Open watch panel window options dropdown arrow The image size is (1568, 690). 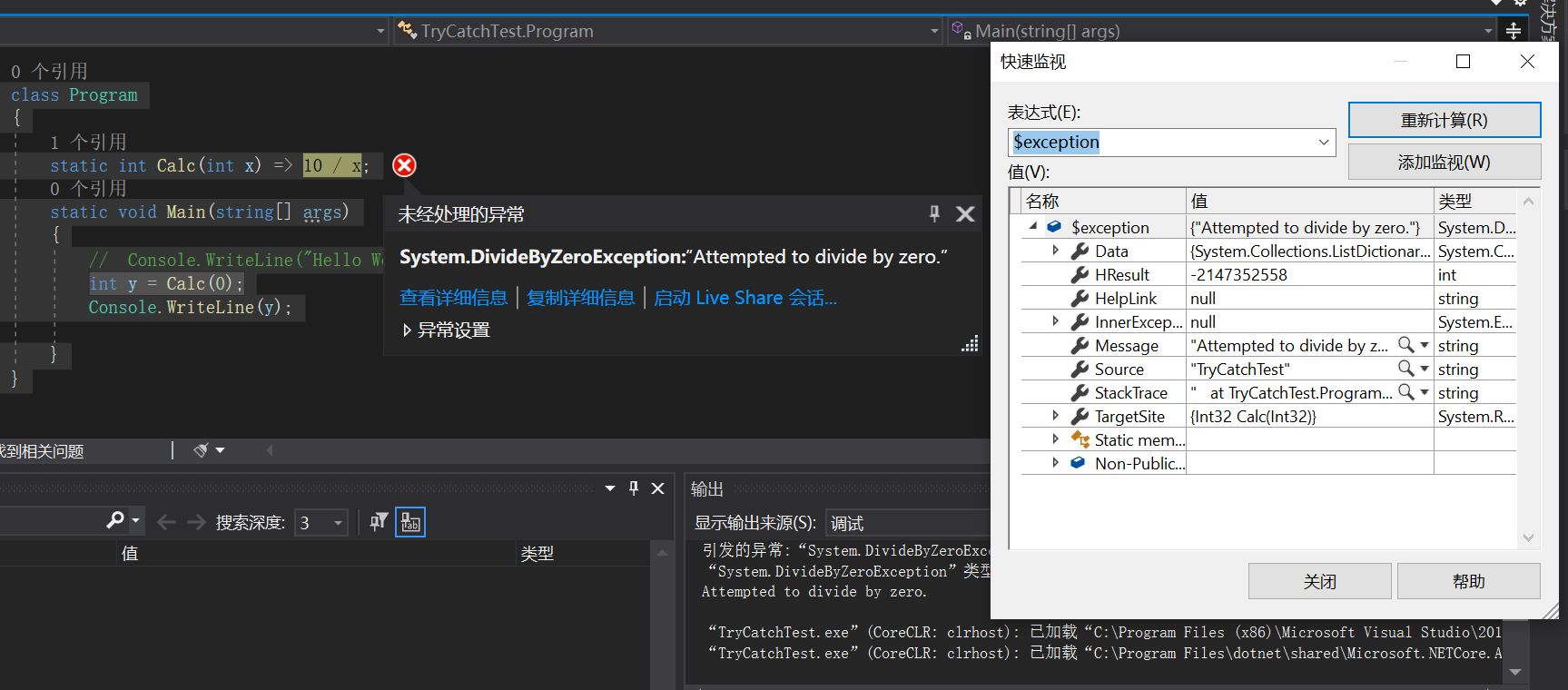point(610,488)
